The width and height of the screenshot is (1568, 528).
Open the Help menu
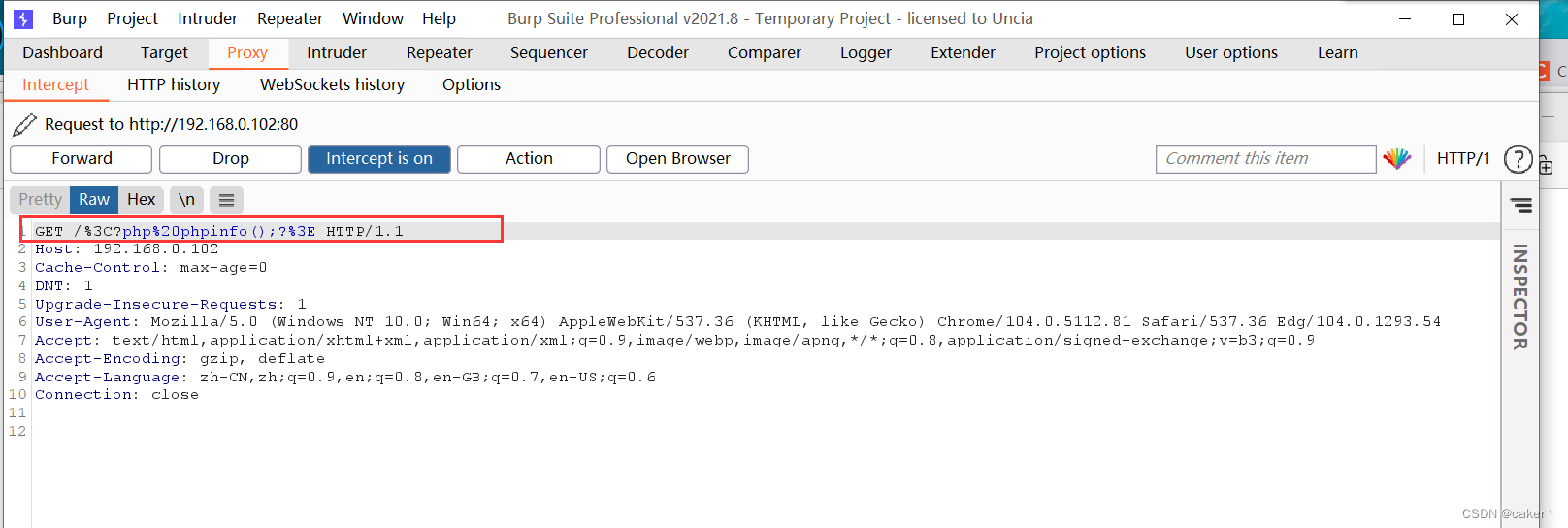(x=439, y=18)
